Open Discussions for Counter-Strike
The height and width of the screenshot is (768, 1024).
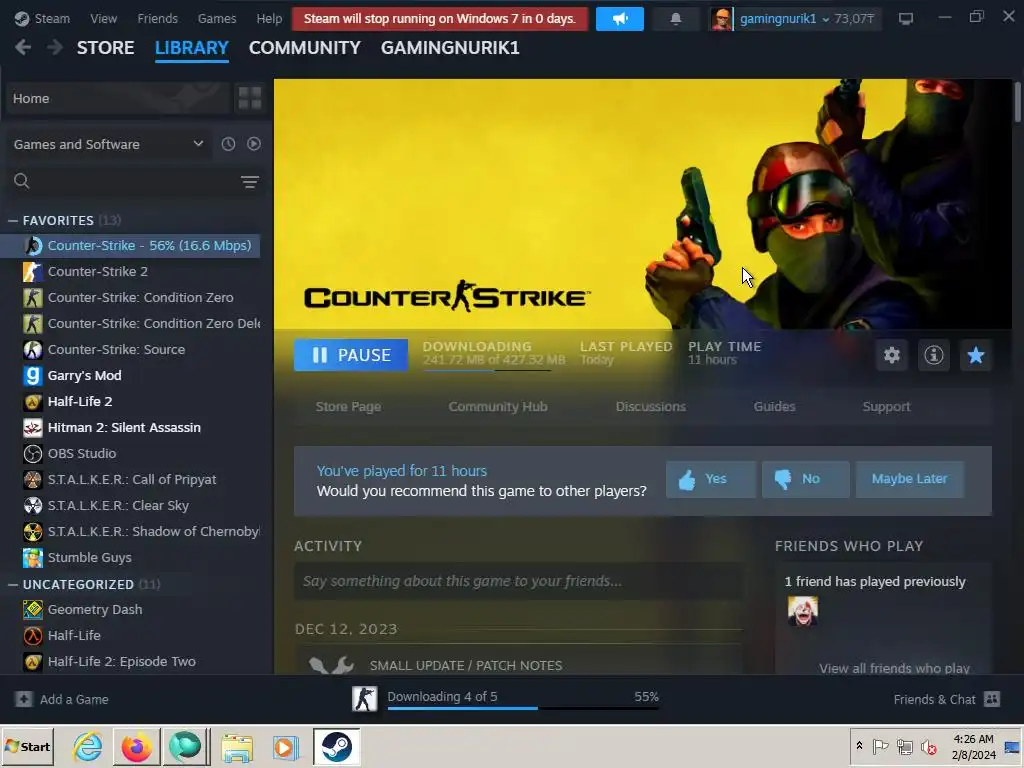pos(650,407)
